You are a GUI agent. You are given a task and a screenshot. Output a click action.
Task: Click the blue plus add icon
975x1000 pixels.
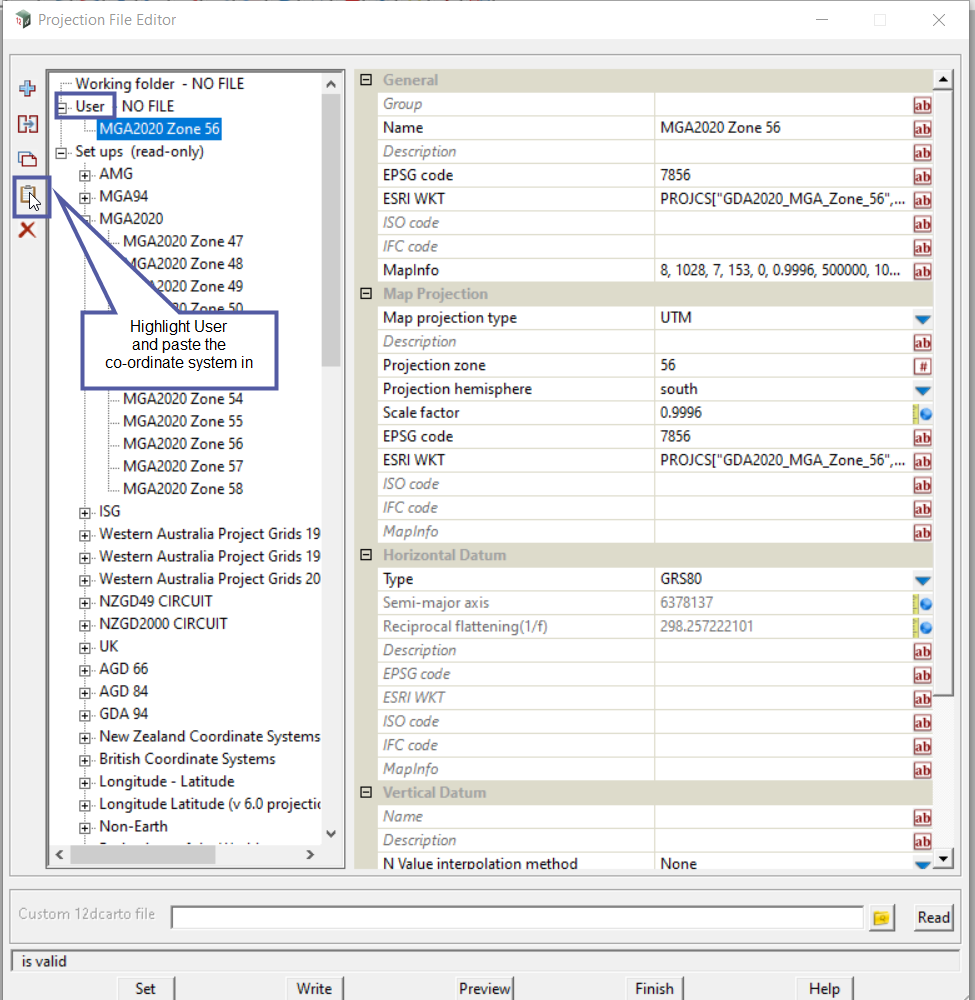[x=28, y=89]
